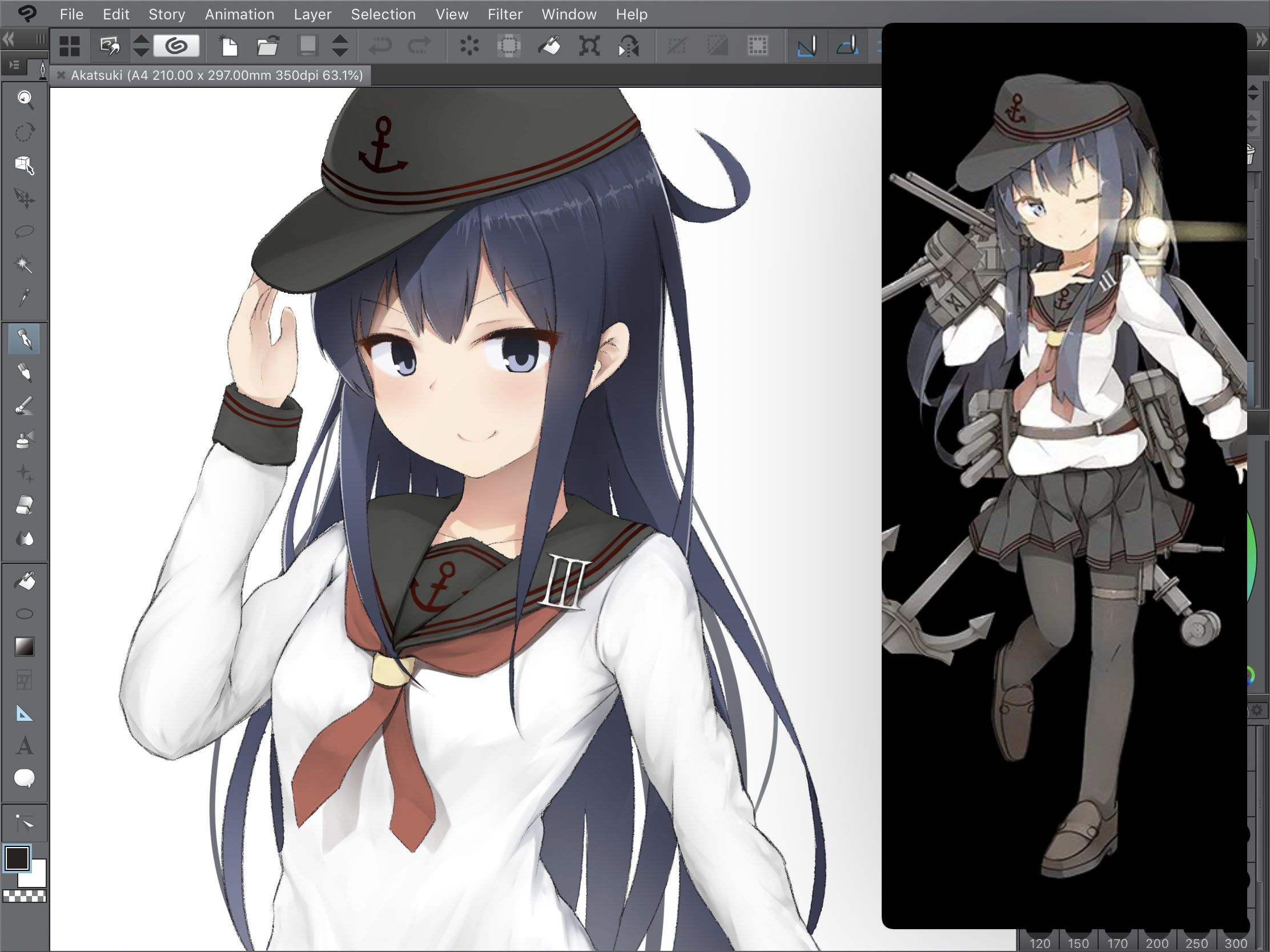Open the palette grid menu icon

coord(70,46)
